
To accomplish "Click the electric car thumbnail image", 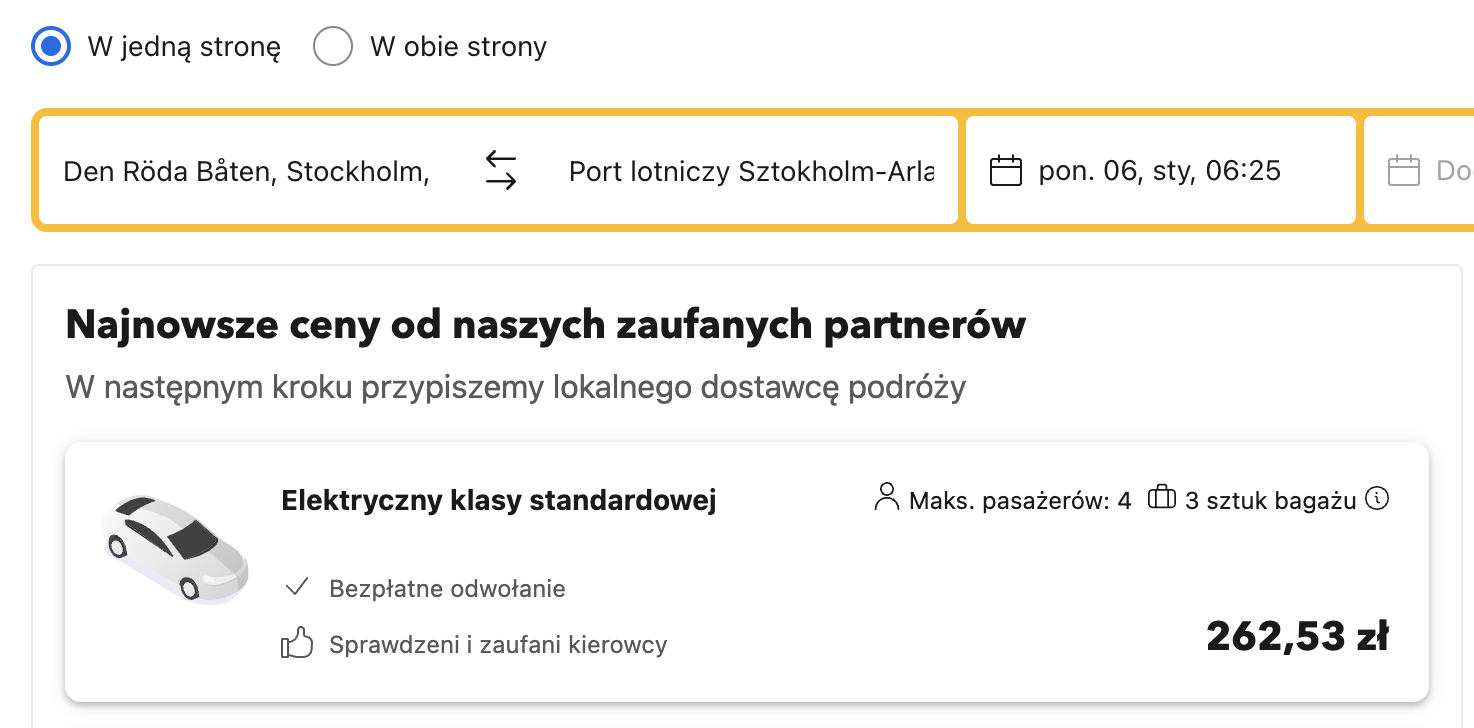I will point(175,549).
